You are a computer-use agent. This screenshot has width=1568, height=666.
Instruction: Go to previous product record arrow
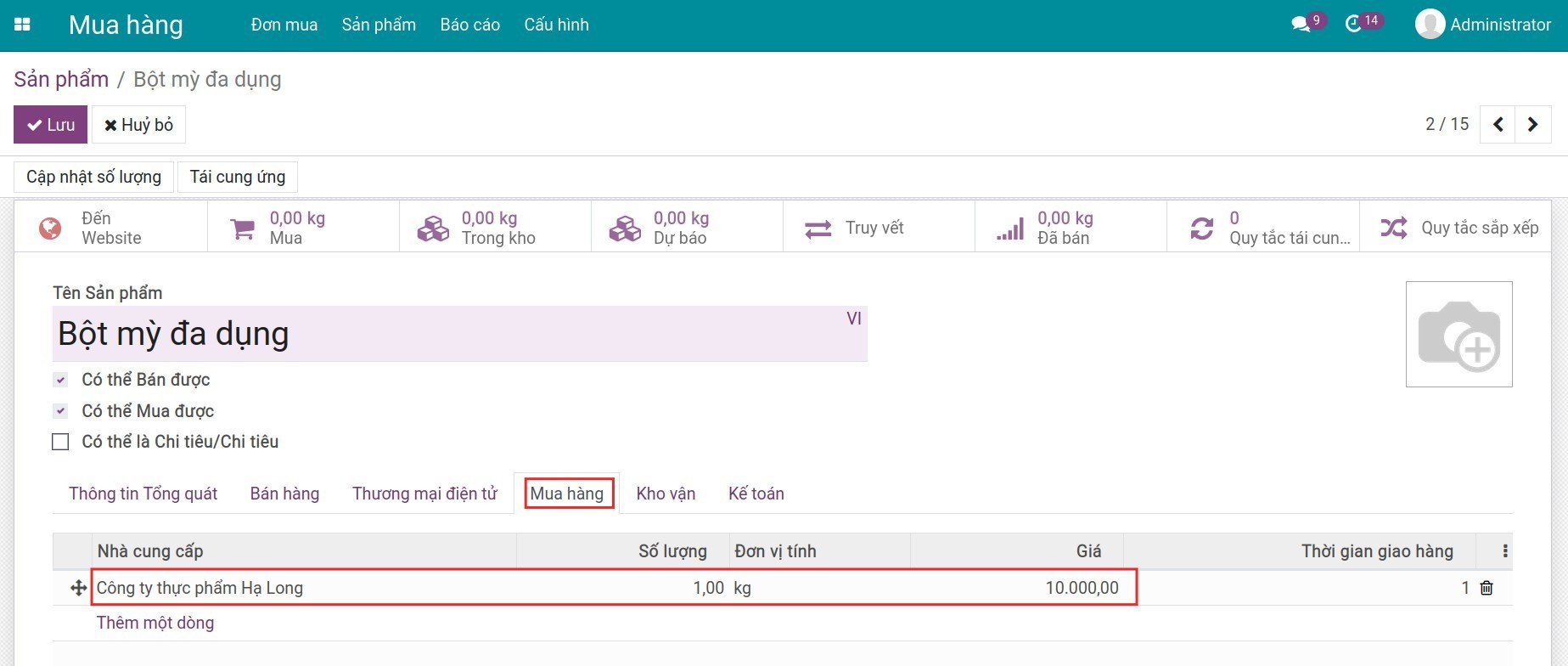[x=1498, y=125]
